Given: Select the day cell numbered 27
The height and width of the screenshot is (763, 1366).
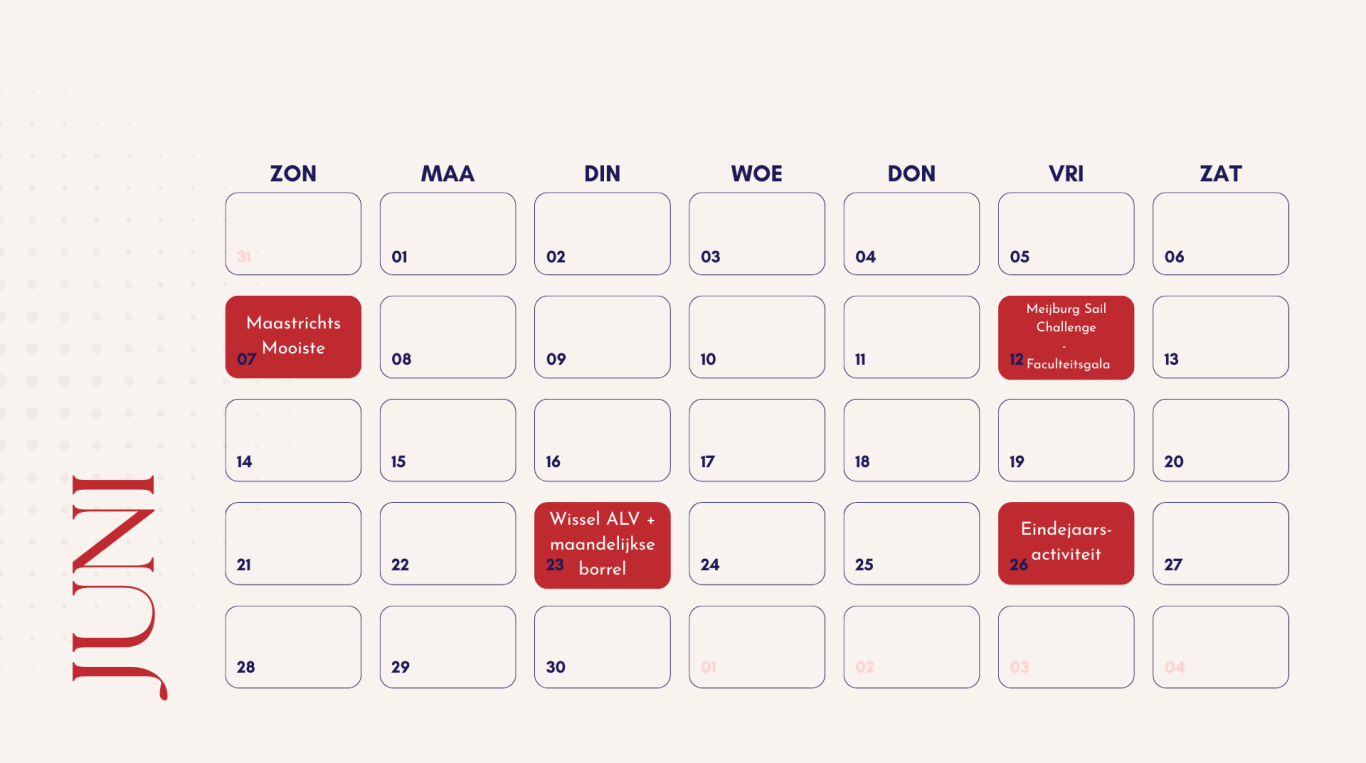Looking at the screenshot, I should pyautogui.click(x=1220, y=543).
